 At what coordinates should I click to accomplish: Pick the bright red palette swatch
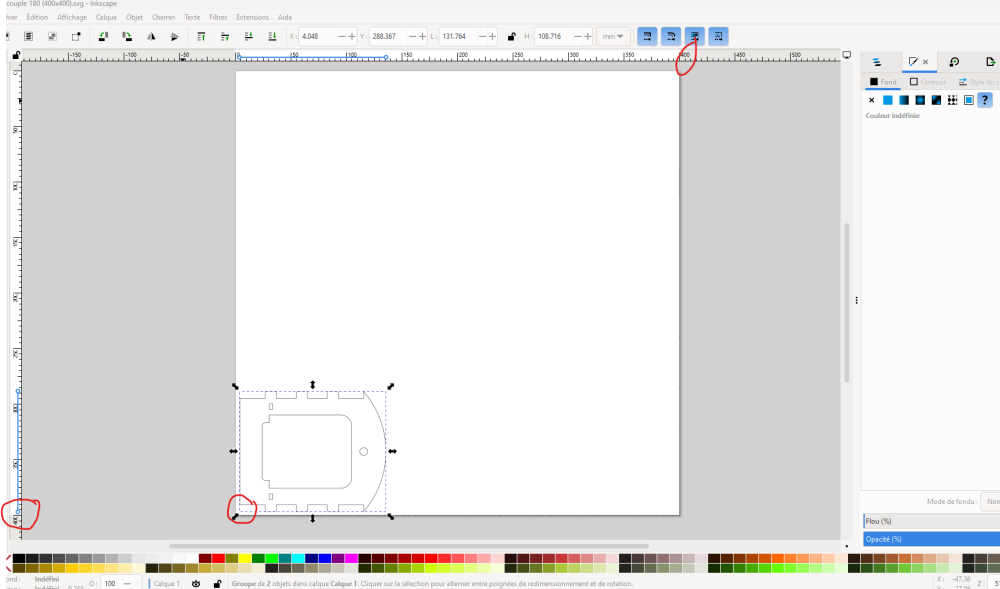(218, 558)
